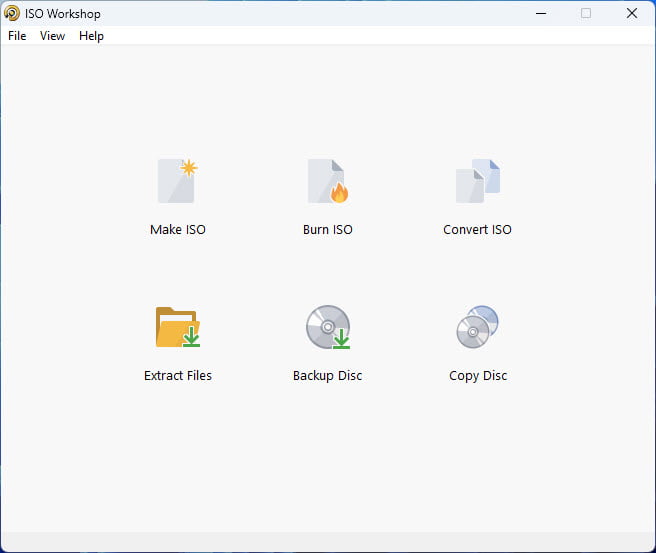Open the Make ISO tool icon
656x553 pixels.
pos(178,181)
